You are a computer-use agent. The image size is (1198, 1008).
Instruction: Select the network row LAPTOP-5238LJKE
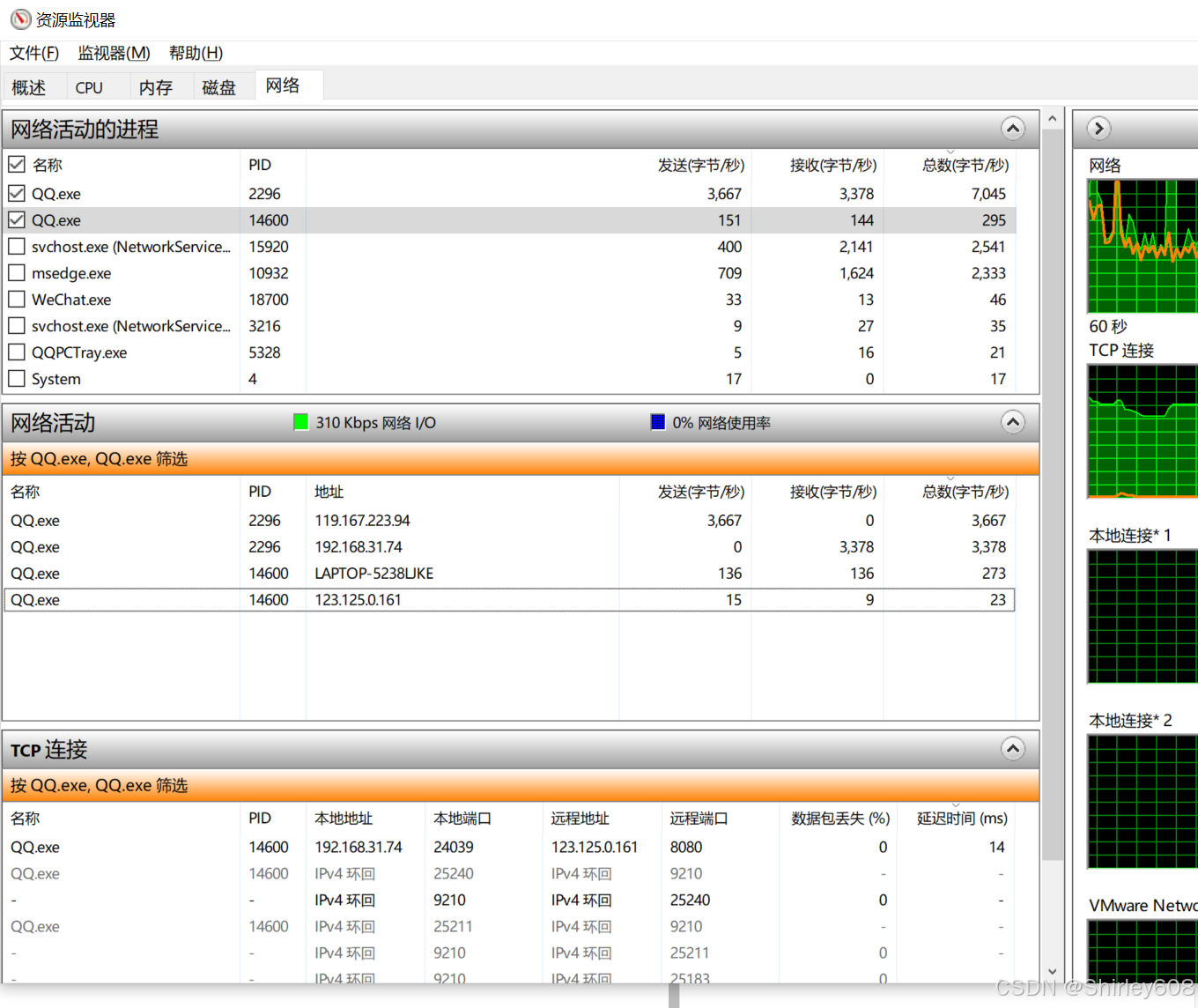[509, 574]
